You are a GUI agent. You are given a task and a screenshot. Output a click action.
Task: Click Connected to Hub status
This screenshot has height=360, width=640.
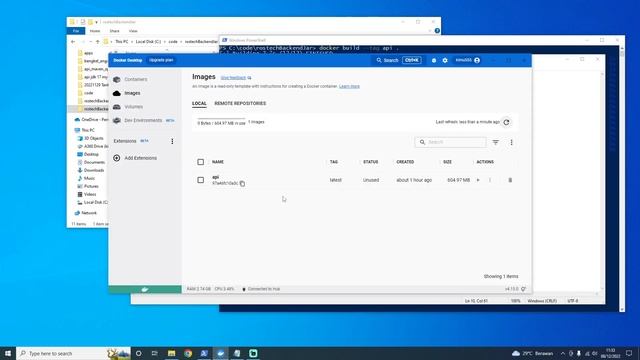click(x=261, y=289)
